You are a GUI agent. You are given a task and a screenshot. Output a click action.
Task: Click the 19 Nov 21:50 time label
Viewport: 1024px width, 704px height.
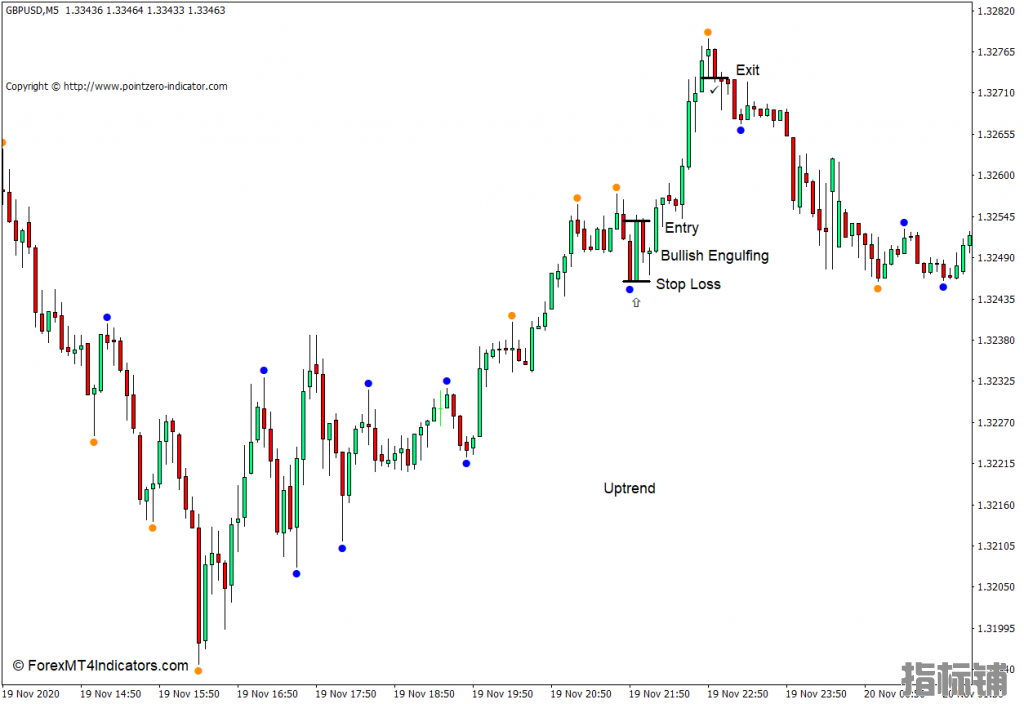click(x=659, y=694)
